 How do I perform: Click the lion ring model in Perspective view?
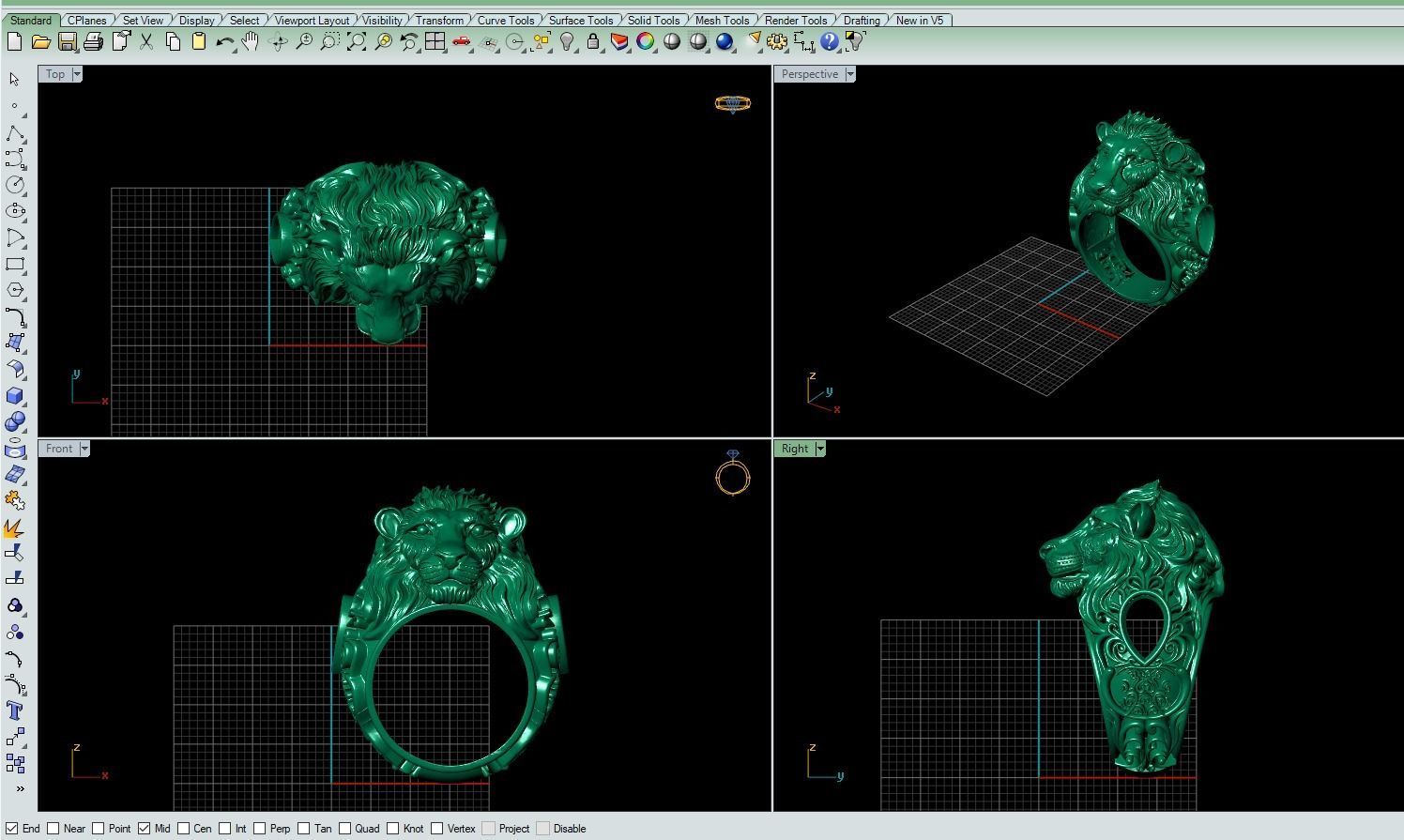coord(1141,206)
